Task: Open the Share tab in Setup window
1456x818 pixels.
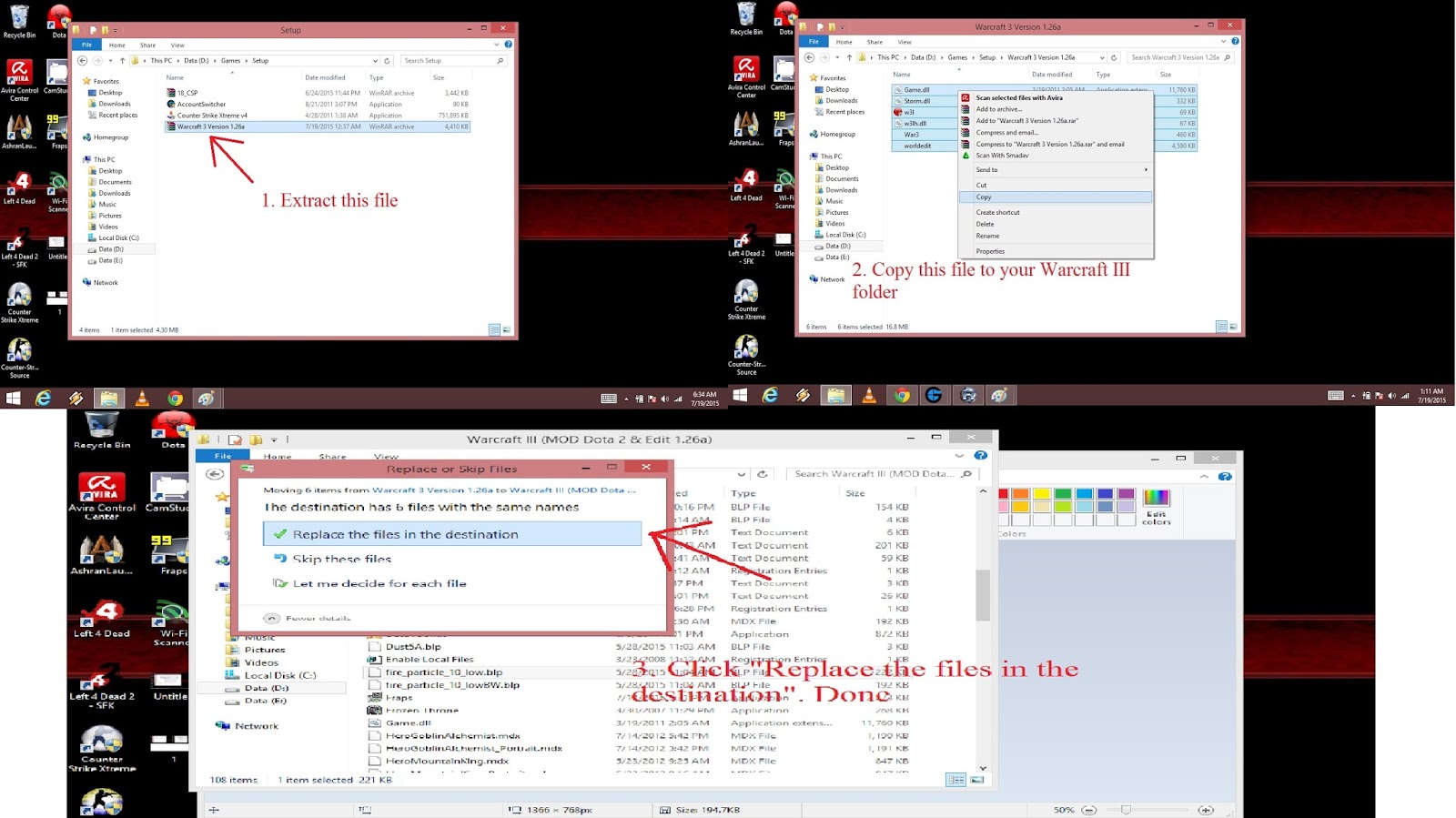Action: point(147,45)
